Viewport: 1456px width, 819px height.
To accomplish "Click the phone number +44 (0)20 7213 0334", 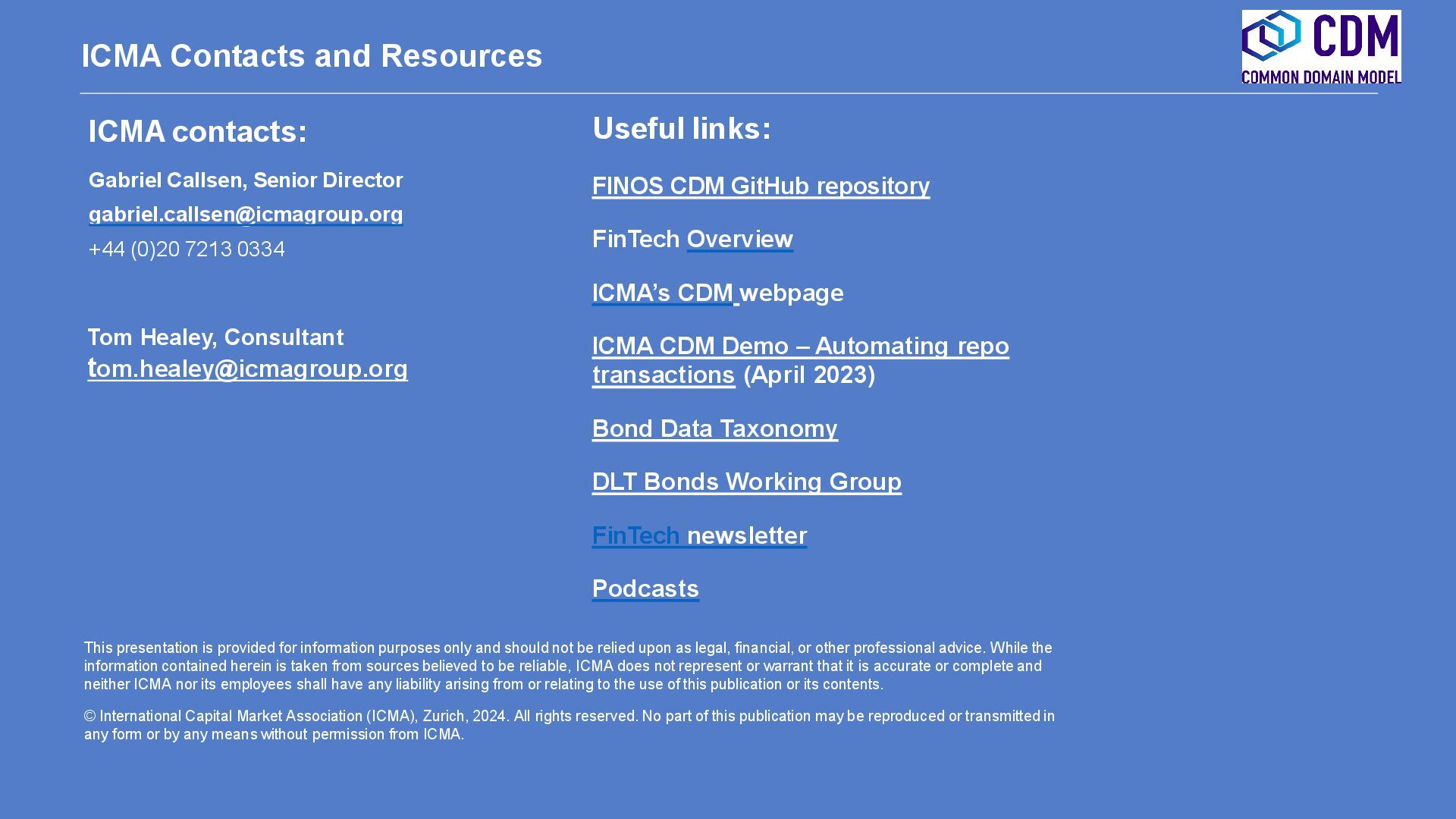I will tap(187, 249).
